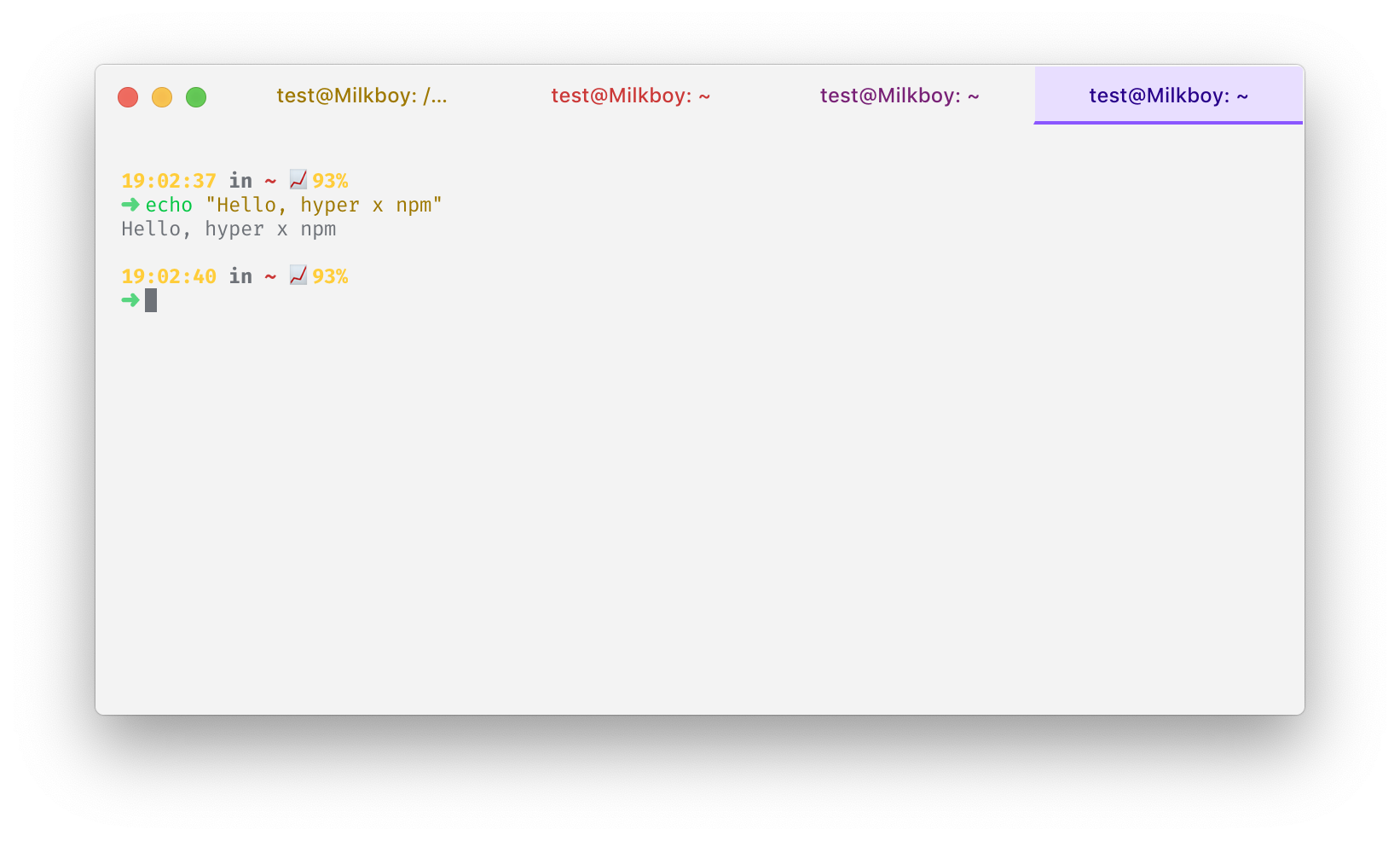Switch to the first test@Milkboy: /... tab
The height and width of the screenshot is (841, 1400).
(362, 96)
